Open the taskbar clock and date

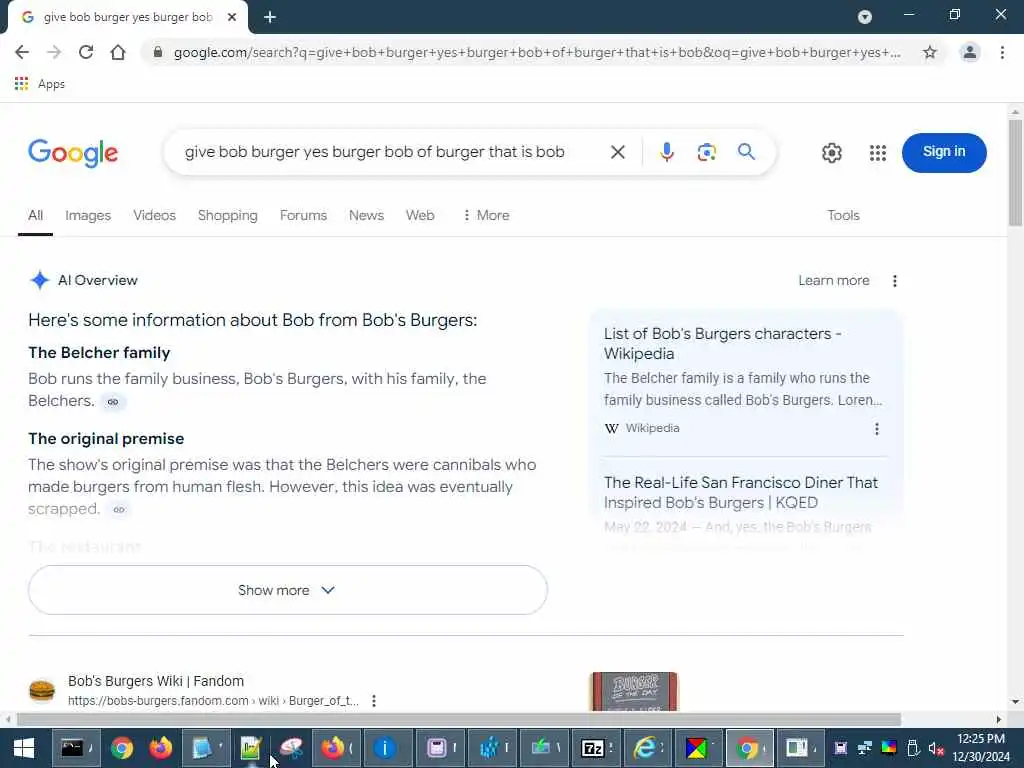[980, 748]
